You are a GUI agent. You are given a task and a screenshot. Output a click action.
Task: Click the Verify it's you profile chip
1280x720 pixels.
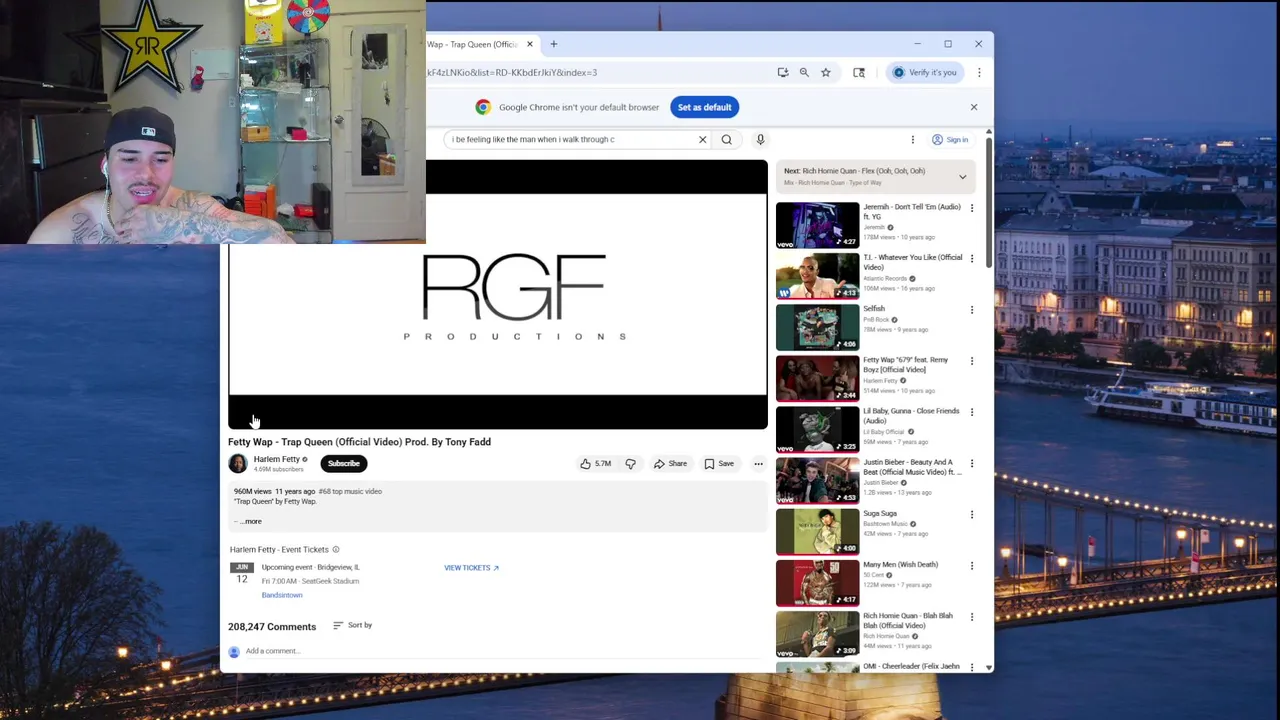[925, 72]
